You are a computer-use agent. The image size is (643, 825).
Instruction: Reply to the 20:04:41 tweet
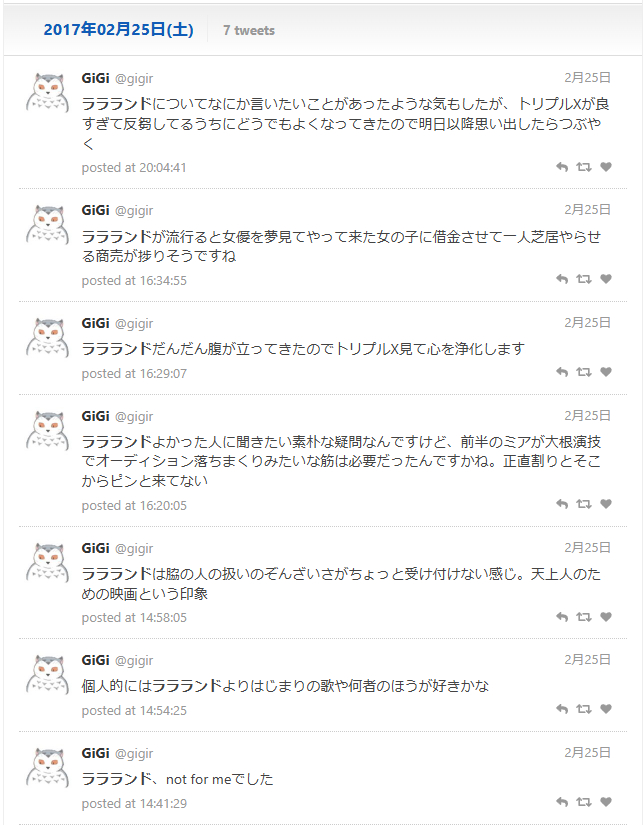[562, 167]
